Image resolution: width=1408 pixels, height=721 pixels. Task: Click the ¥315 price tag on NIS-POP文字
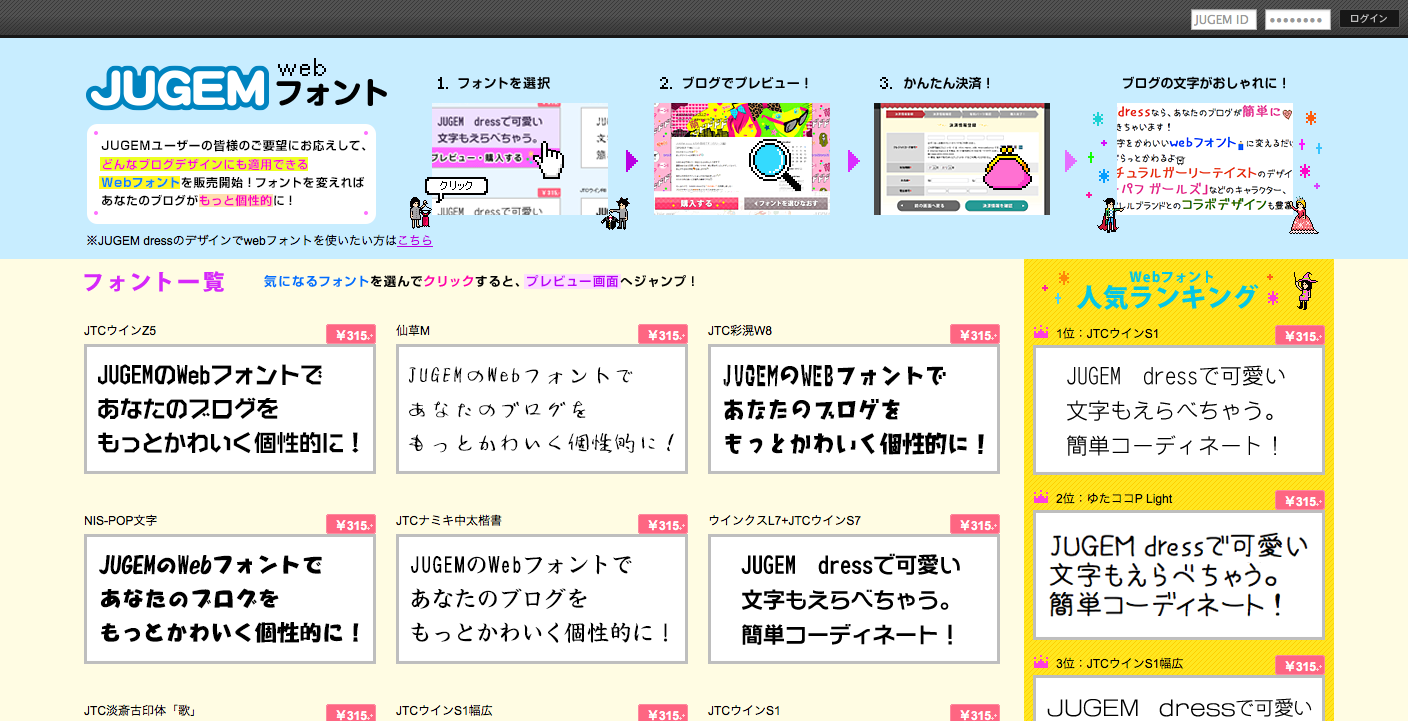tap(351, 525)
